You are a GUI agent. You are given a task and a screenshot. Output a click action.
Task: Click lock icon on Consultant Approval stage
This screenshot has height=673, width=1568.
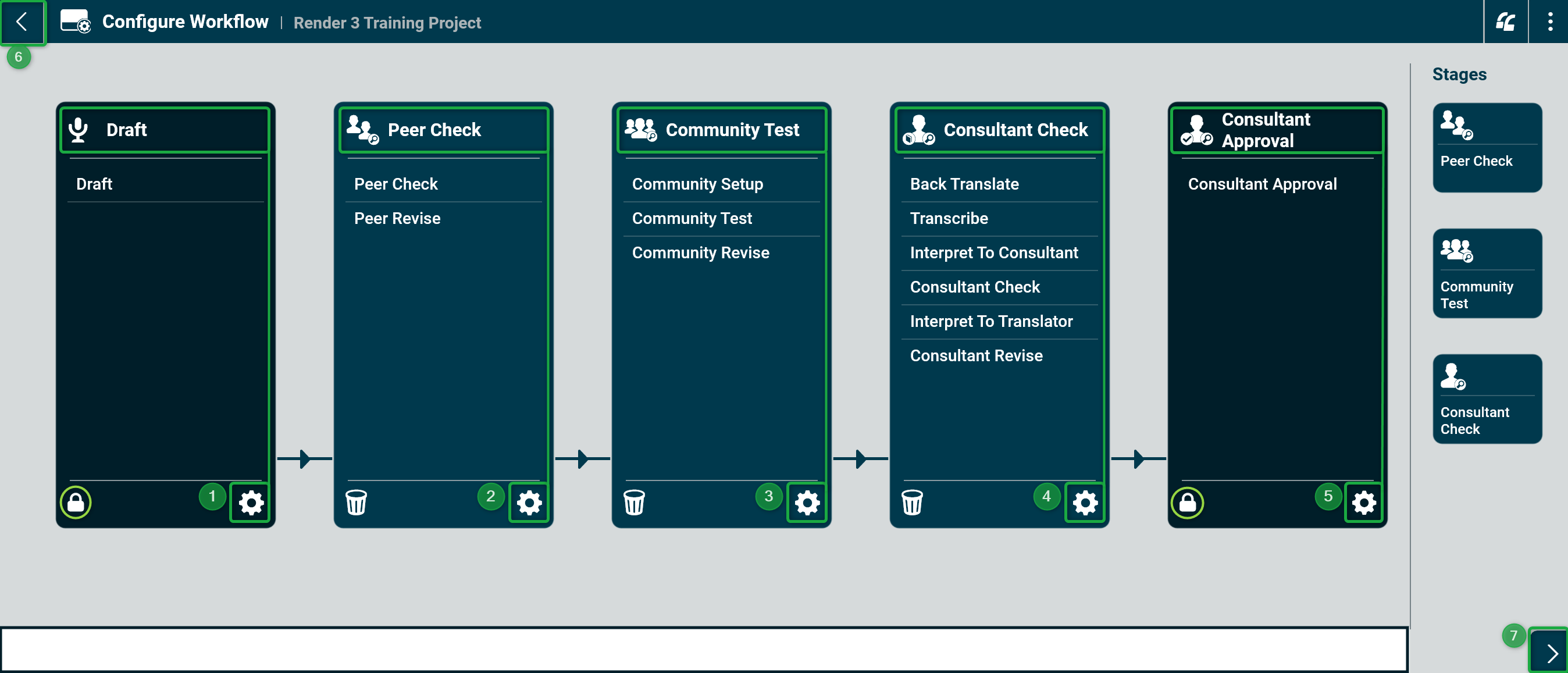point(1187,503)
